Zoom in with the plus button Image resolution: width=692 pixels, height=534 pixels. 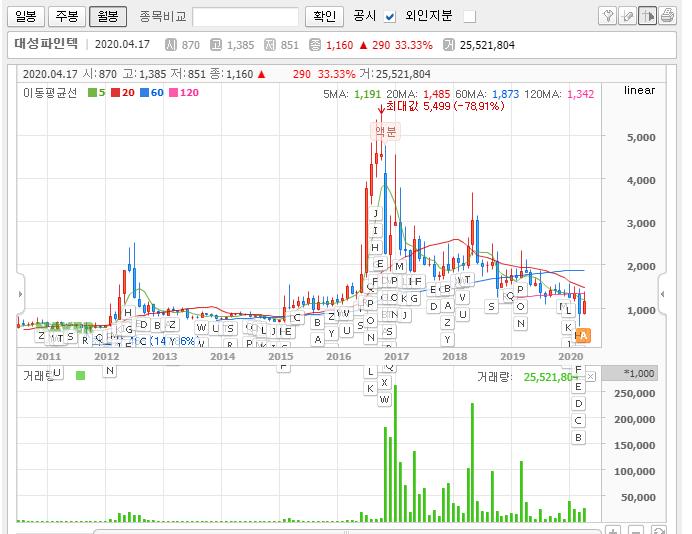(x=613, y=530)
